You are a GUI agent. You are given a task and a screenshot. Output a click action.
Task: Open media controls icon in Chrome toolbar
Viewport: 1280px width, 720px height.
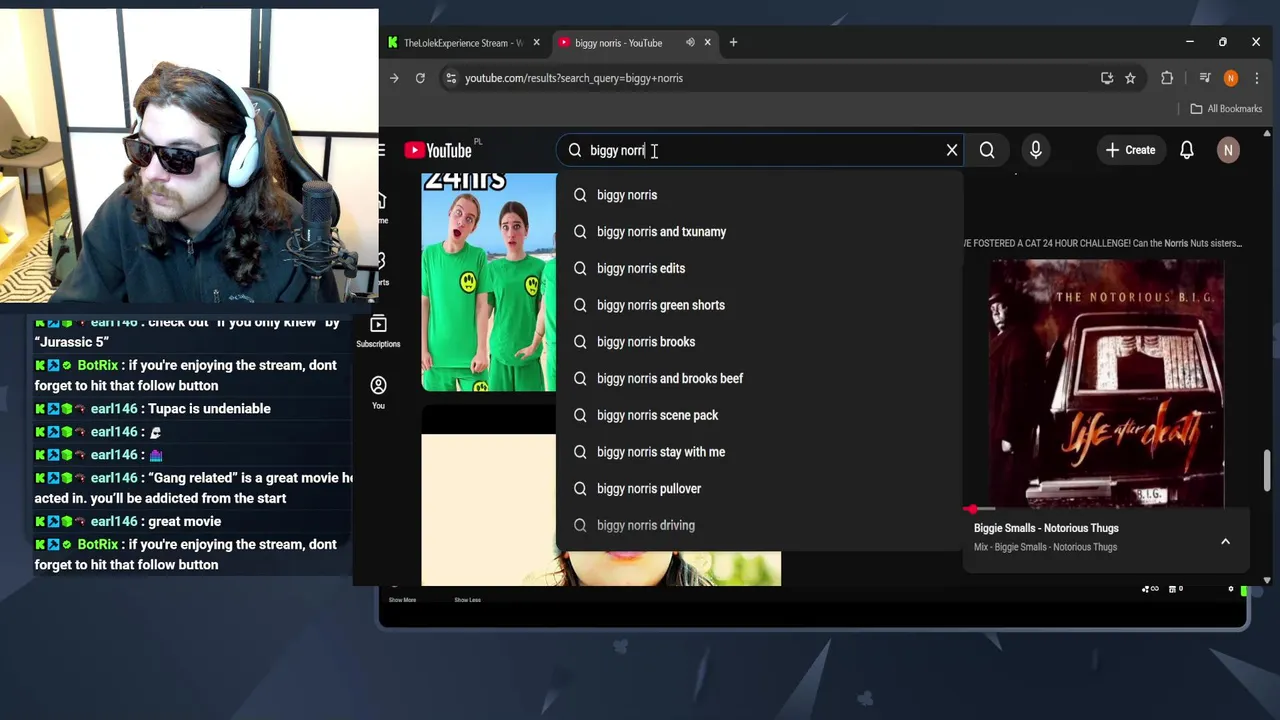tap(1205, 78)
